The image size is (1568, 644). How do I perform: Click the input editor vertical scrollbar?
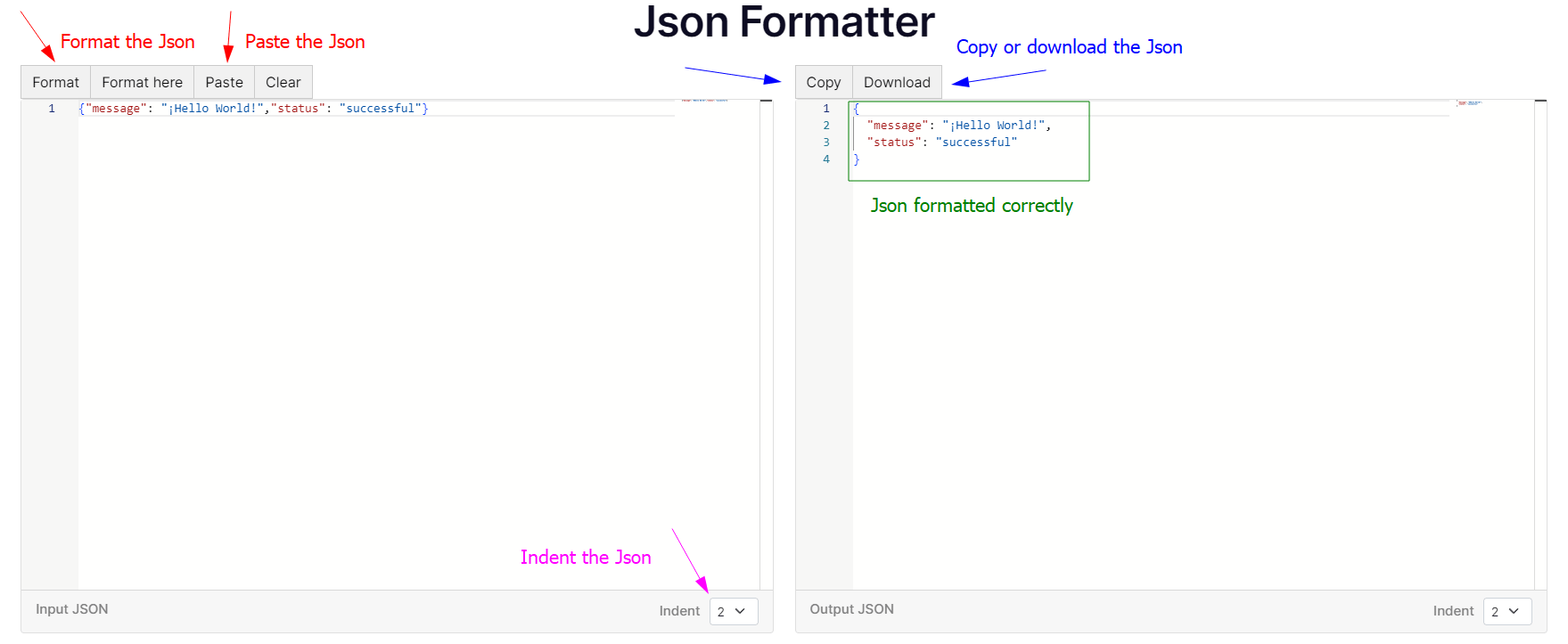pos(766,344)
